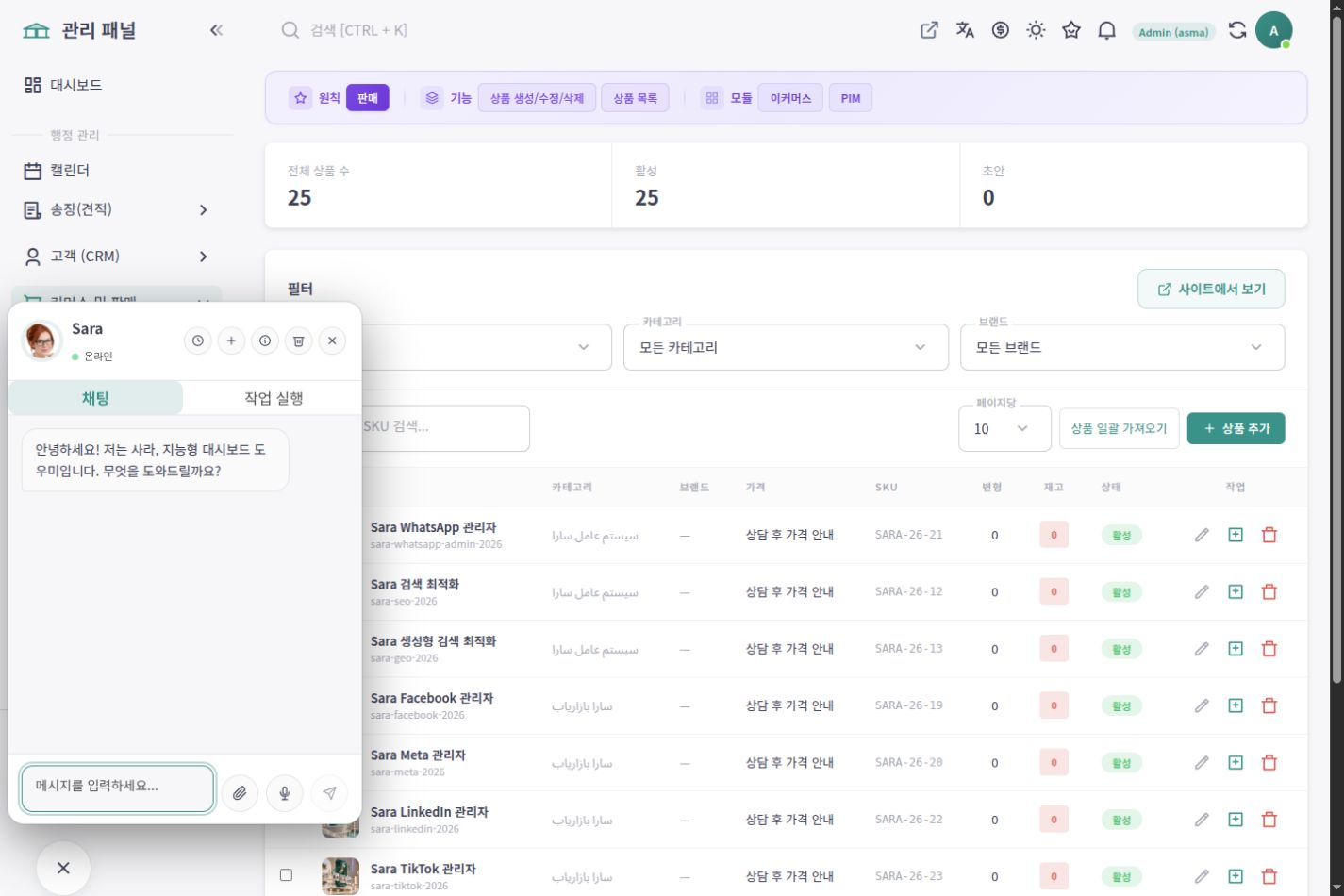Open the language translation icon
This screenshot has width=1344, height=896.
(x=965, y=30)
